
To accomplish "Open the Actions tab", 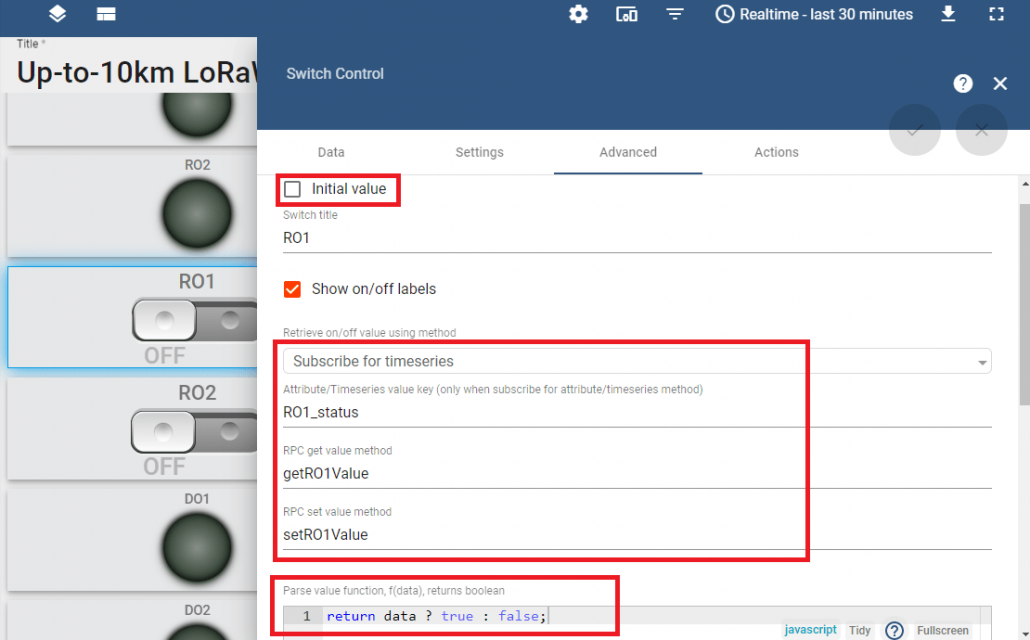I will (x=776, y=152).
